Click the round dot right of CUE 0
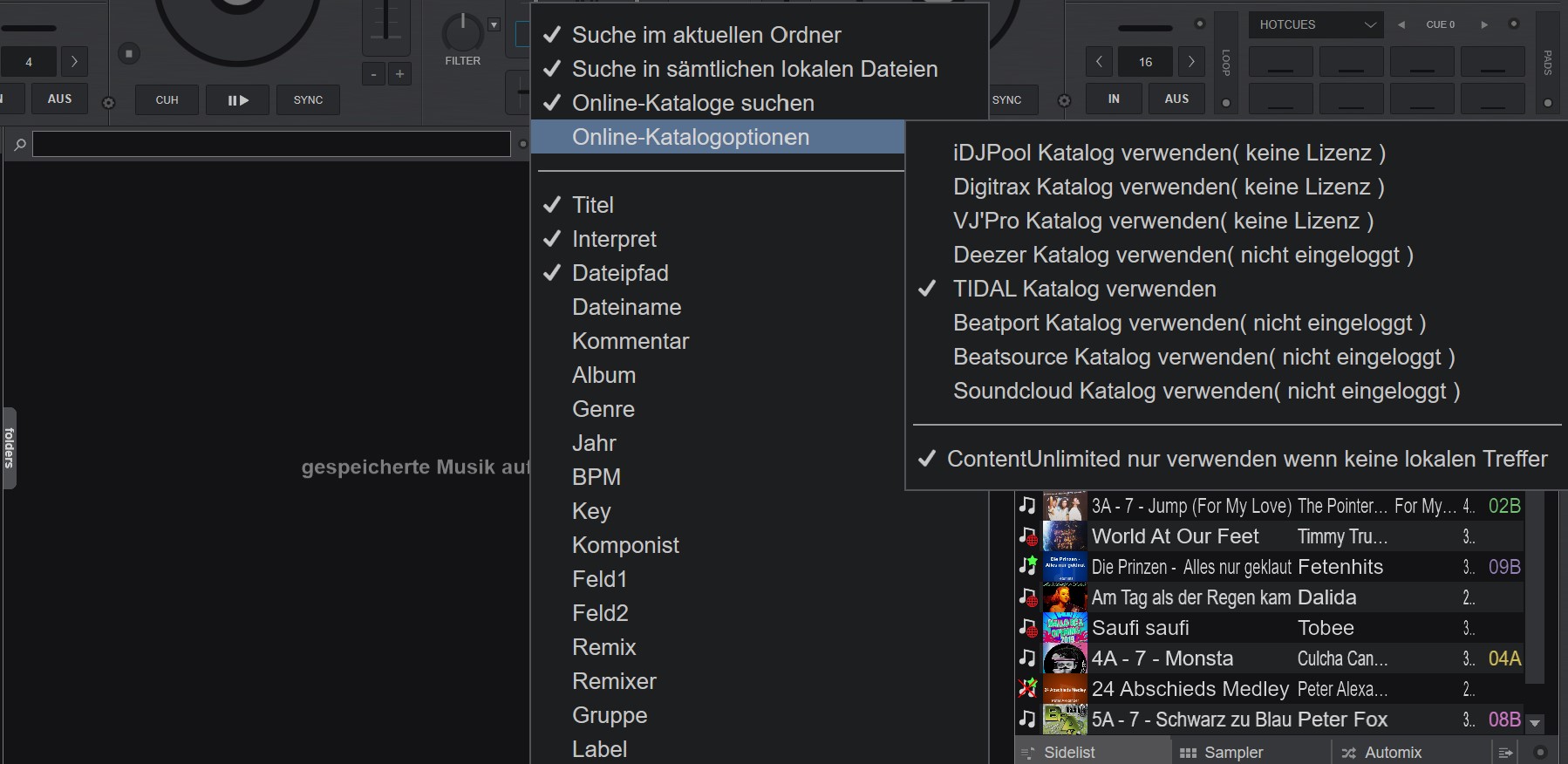The width and height of the screenshot is (1568, 764). tap(1514, 24)
